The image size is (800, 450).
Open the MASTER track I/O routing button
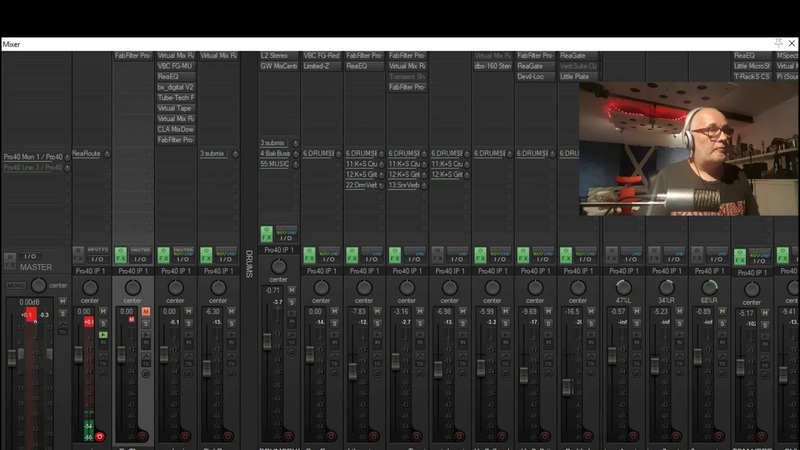pos(30,256)
